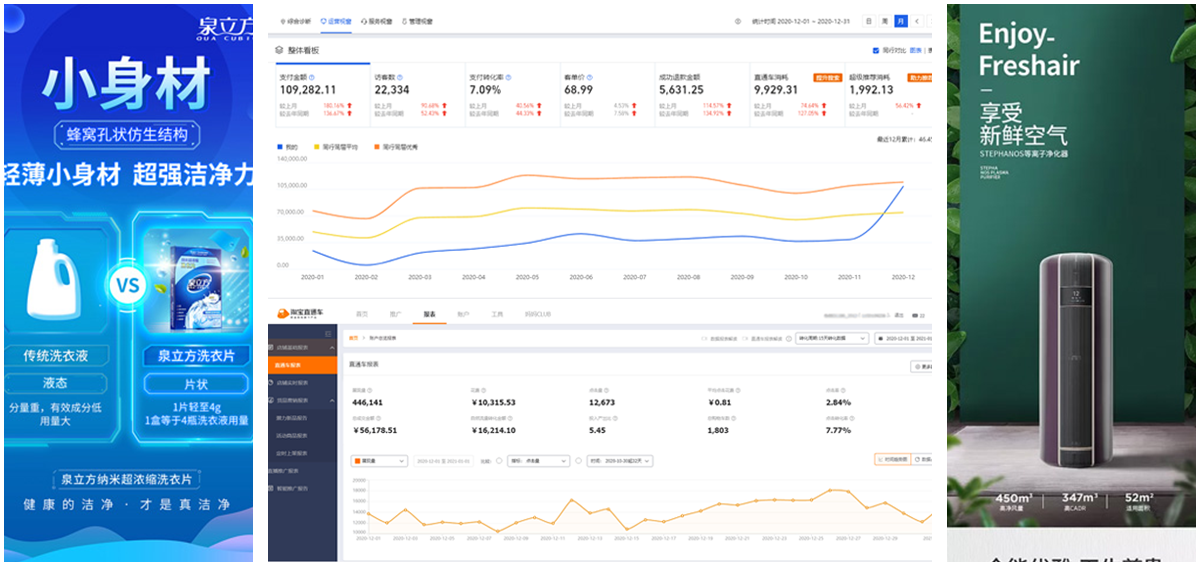Click info icon next to 访客数
This screenshot has height=566, width=1200.
400,77
